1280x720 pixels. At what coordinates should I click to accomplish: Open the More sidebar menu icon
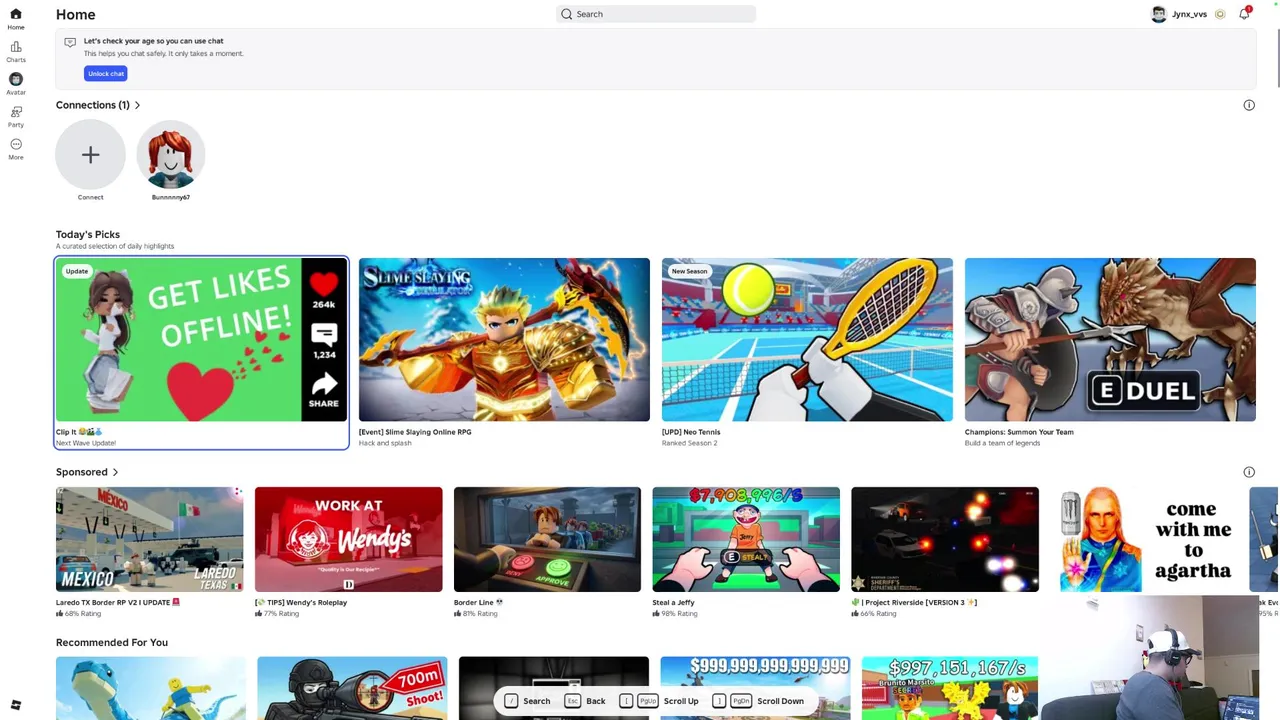tap(16, 144)
